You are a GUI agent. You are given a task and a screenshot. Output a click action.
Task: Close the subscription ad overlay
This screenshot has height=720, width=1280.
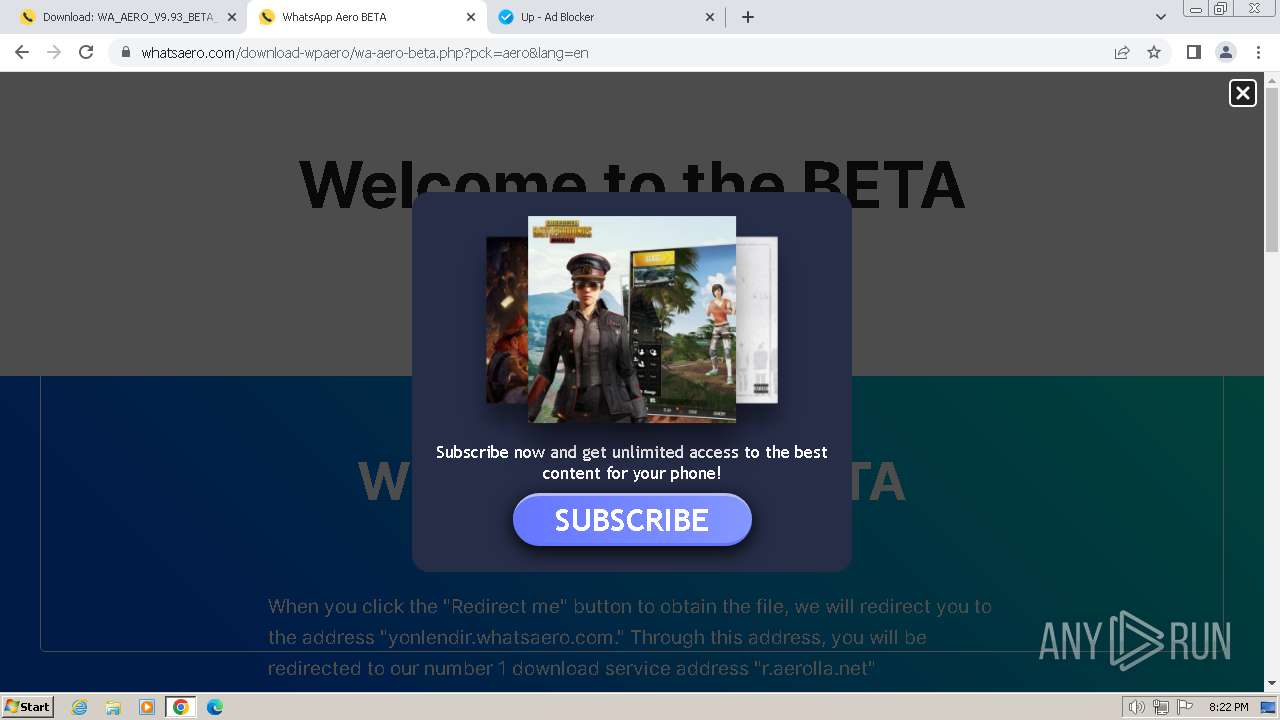[x=1242, y=93]
